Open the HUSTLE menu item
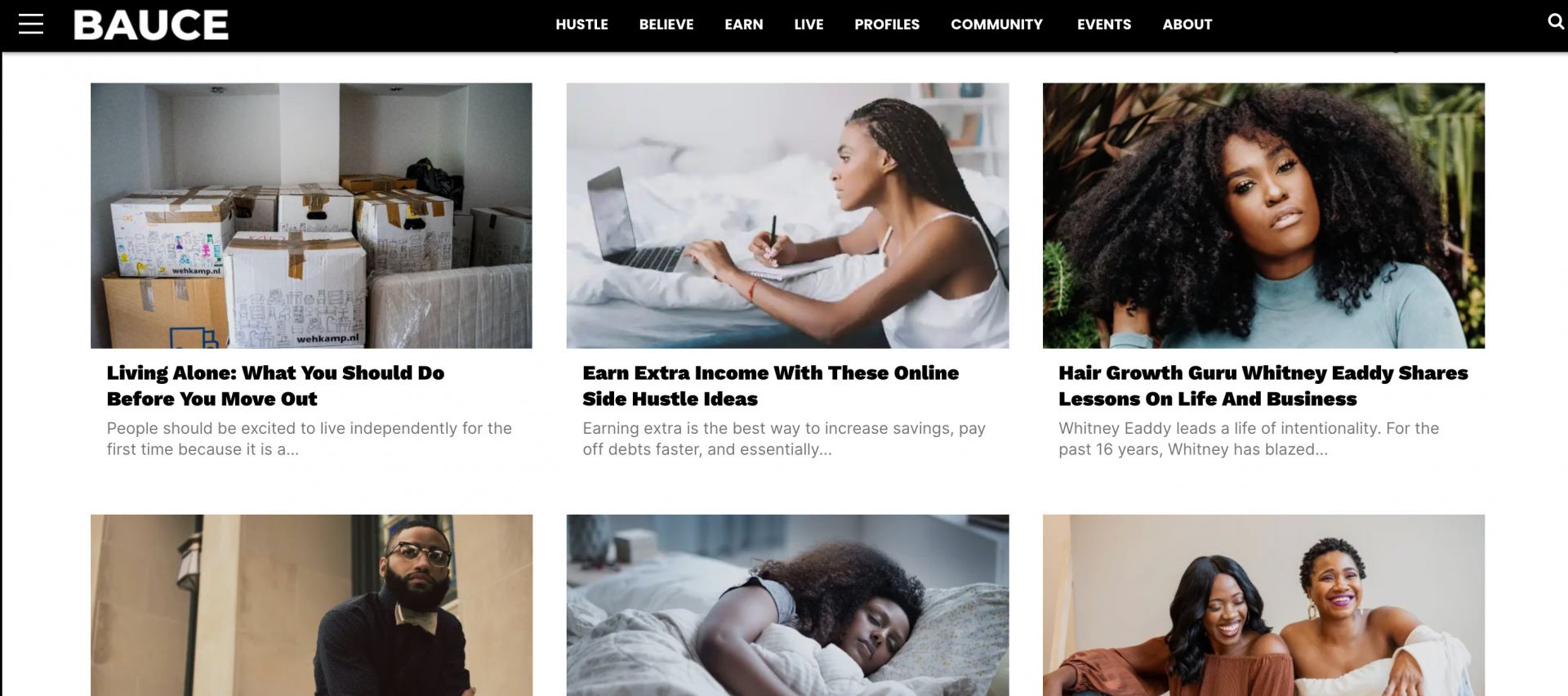 581,25
